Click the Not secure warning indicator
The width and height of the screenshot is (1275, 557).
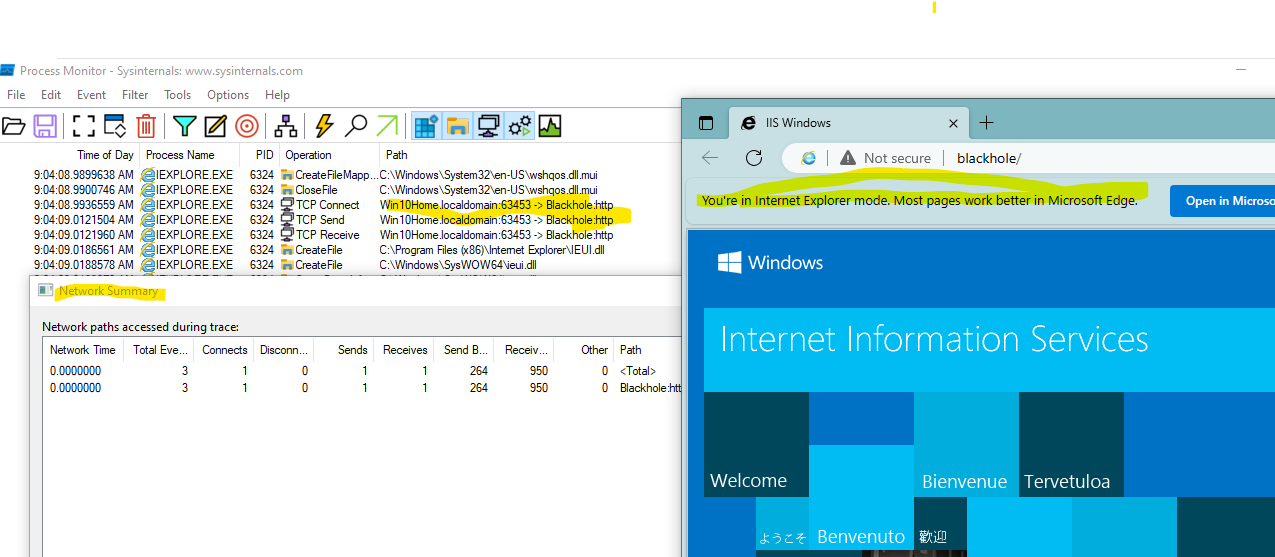(885, 158)
